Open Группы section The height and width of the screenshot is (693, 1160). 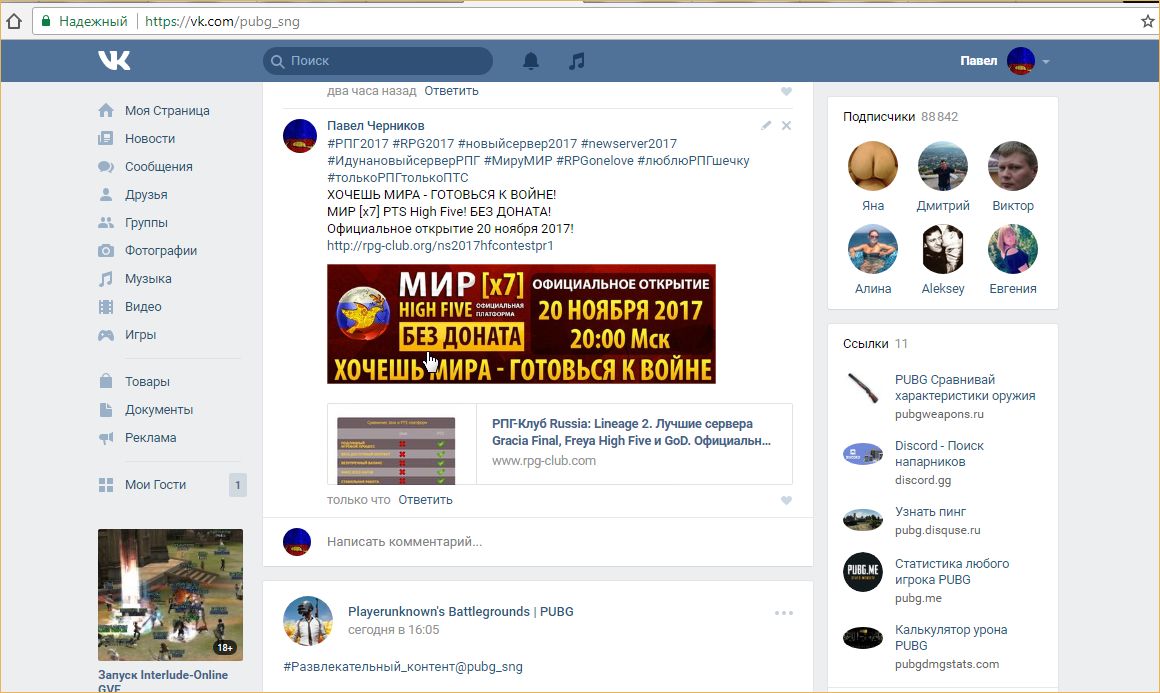146,223
